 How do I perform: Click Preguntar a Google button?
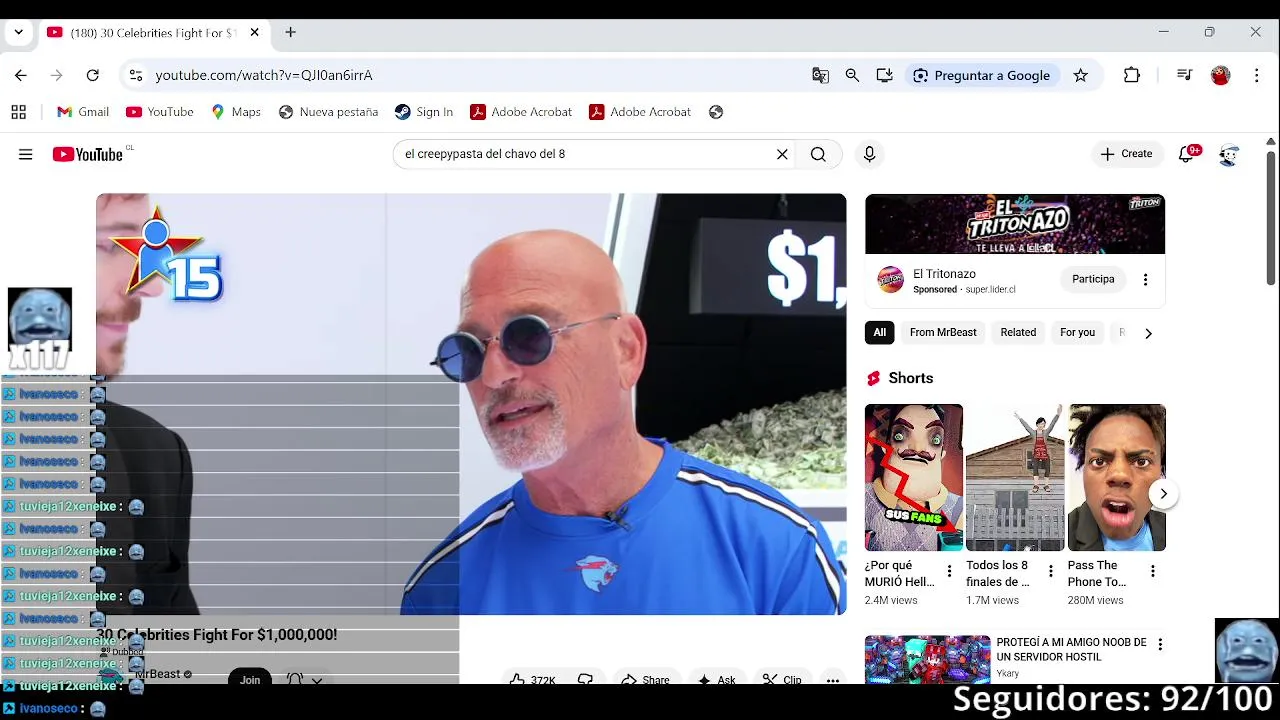coord(981,75)
